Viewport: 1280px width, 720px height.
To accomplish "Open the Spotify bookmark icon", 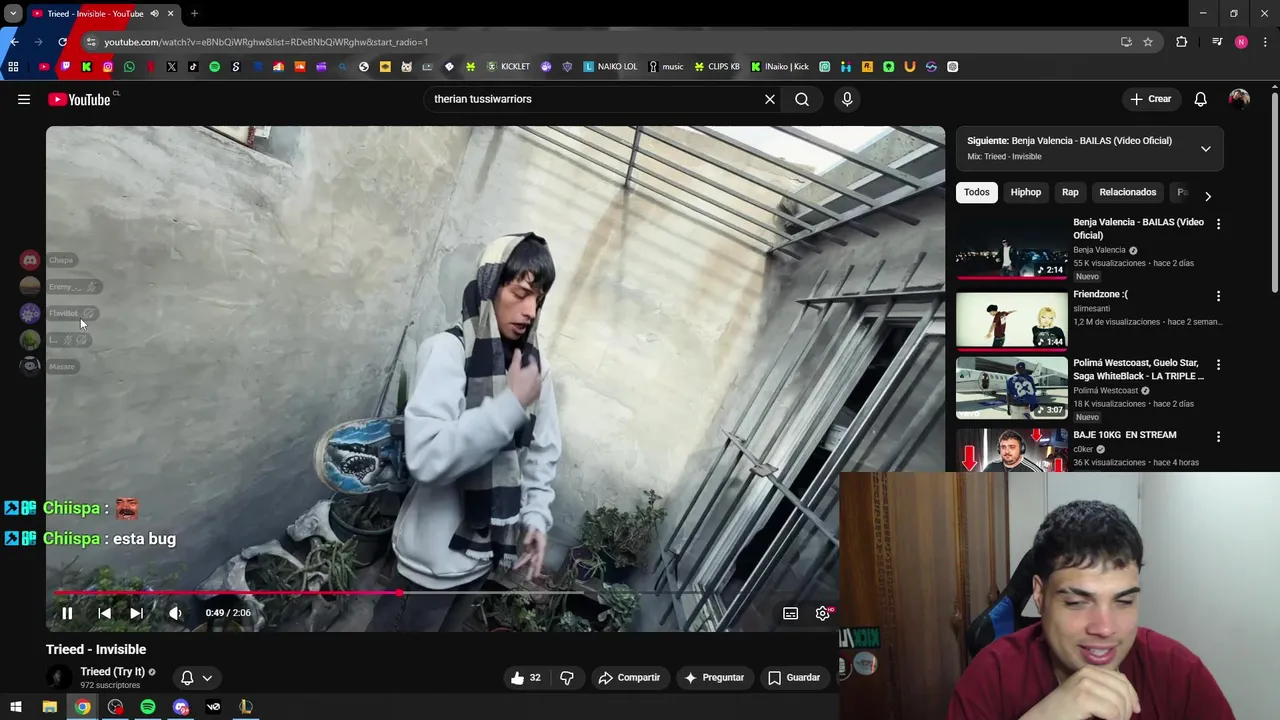I will tap(214, 67).
